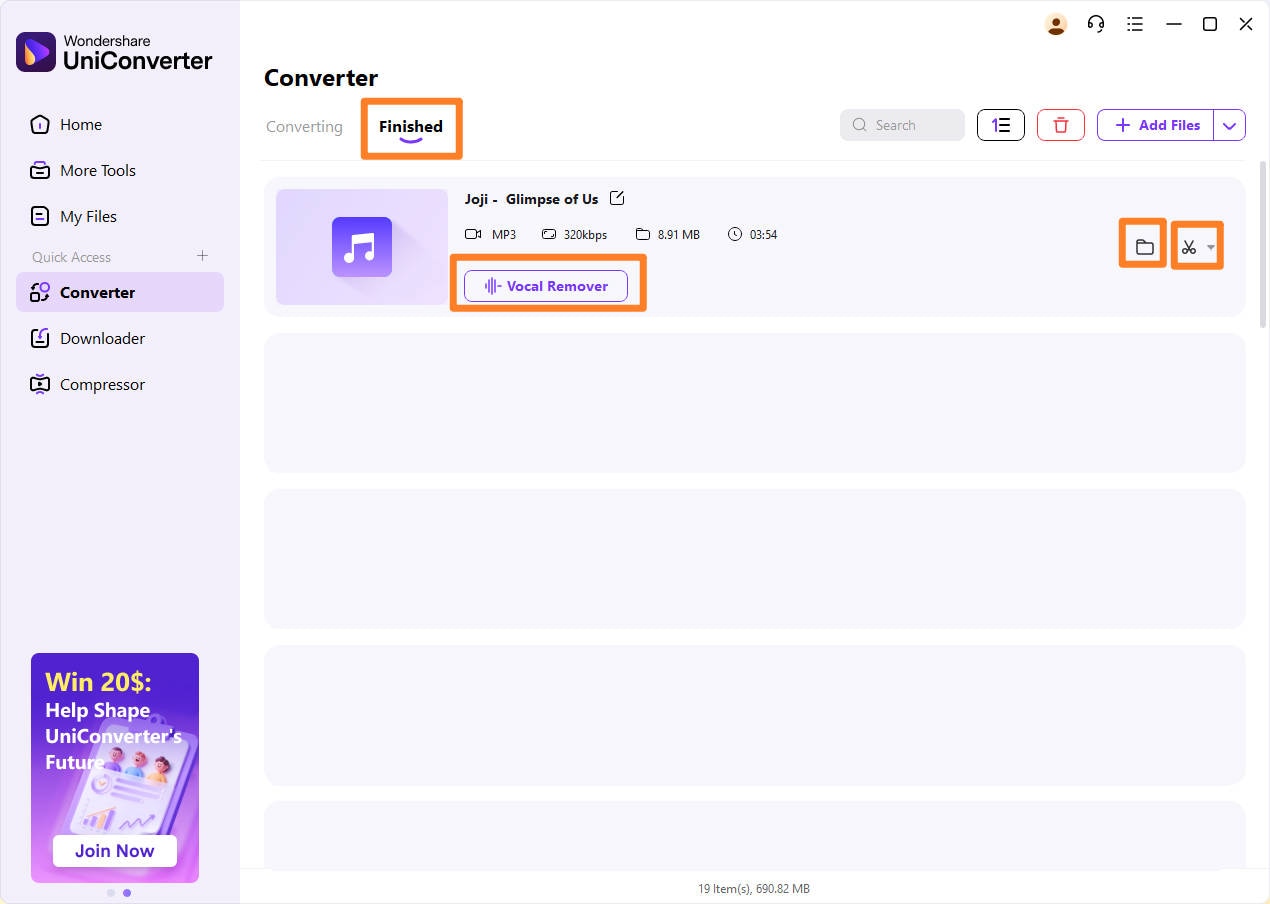Click the 8.91 MB size label

(x=679, y=235)
